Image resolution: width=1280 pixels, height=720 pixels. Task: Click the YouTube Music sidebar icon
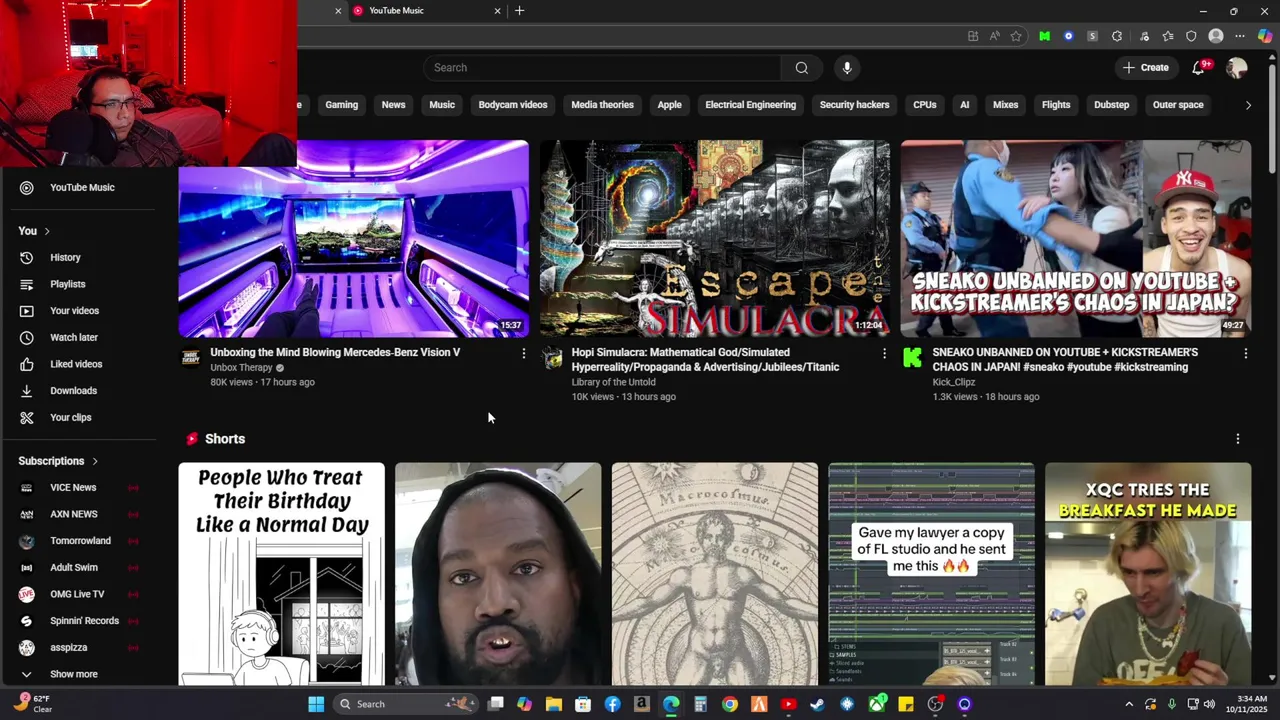pyautogui.click(x=27, y=187)
